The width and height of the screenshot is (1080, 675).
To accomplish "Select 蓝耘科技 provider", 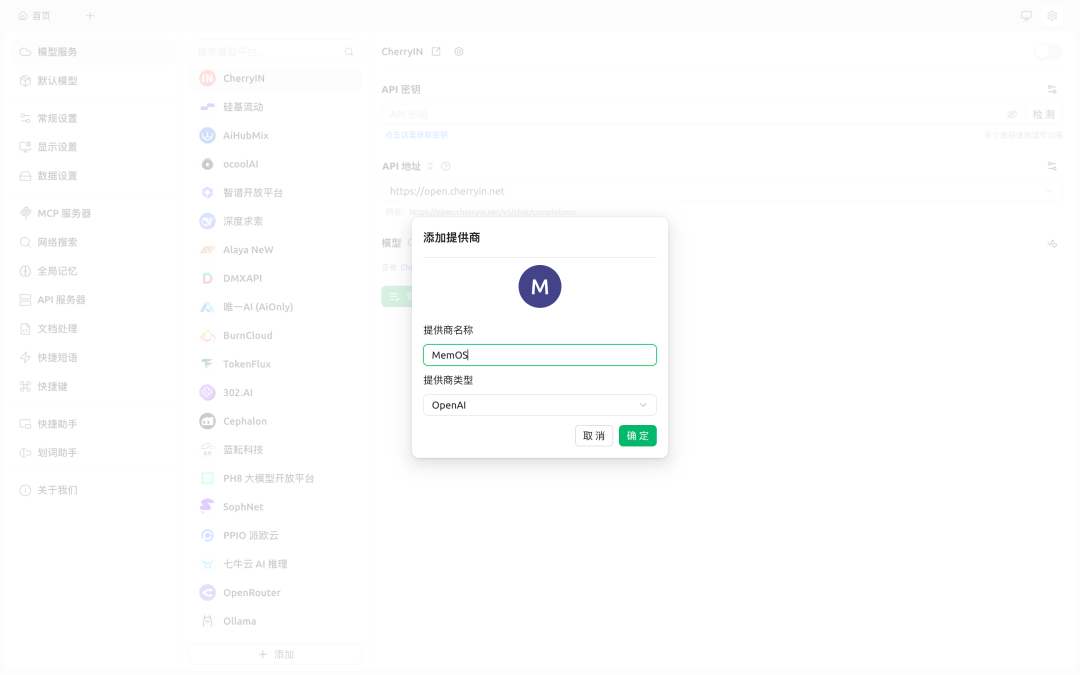I will (275, 450).
